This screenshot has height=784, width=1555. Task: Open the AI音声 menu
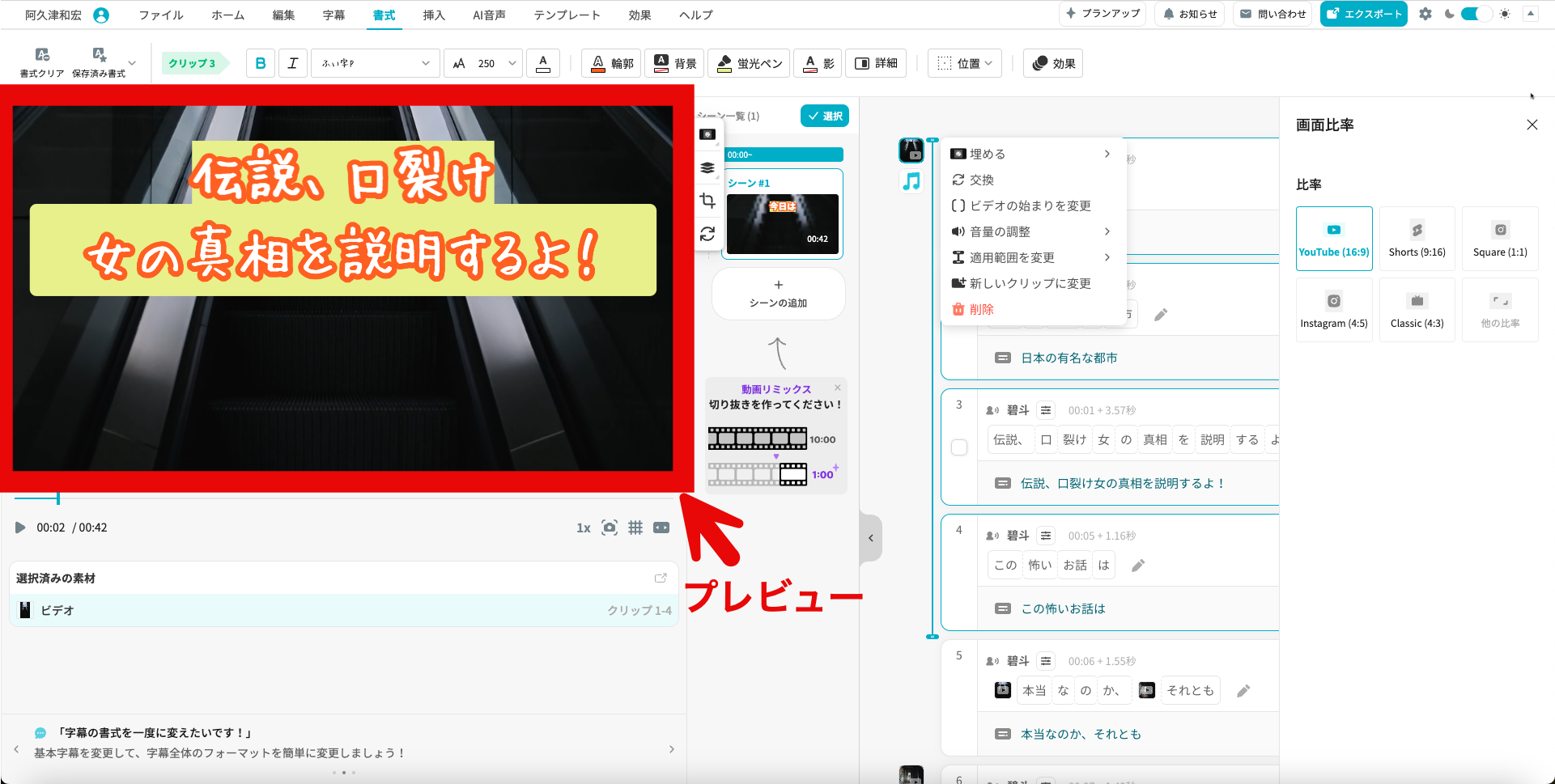(489, 15)
